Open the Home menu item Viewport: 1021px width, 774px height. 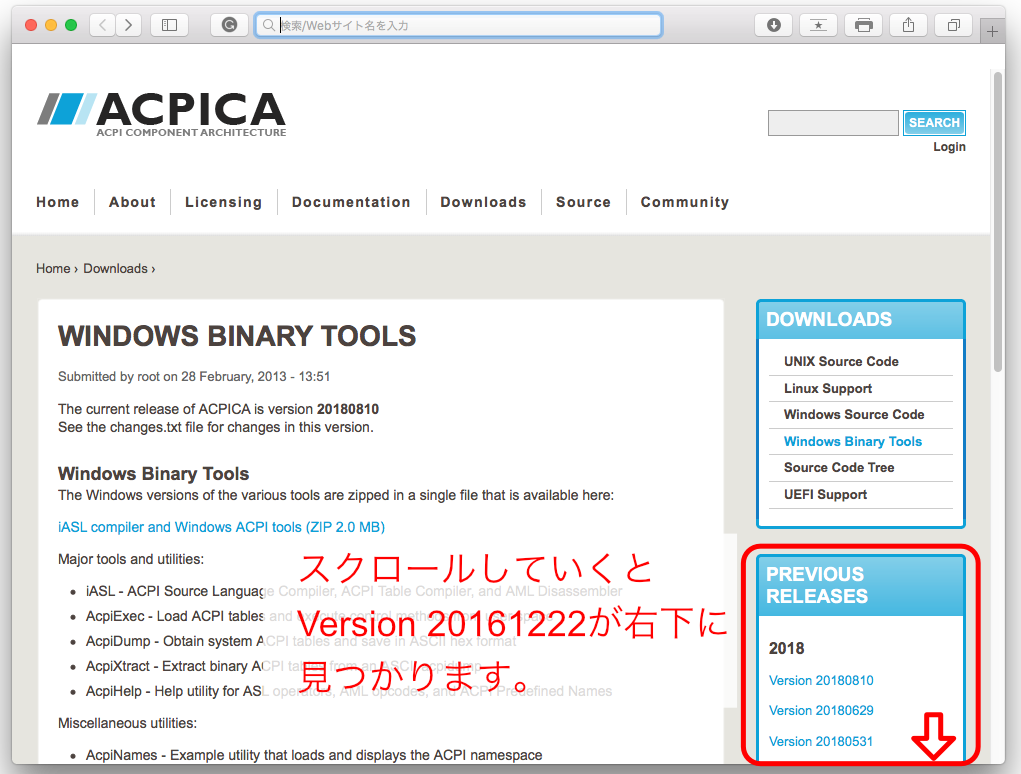tap(57, 202)
